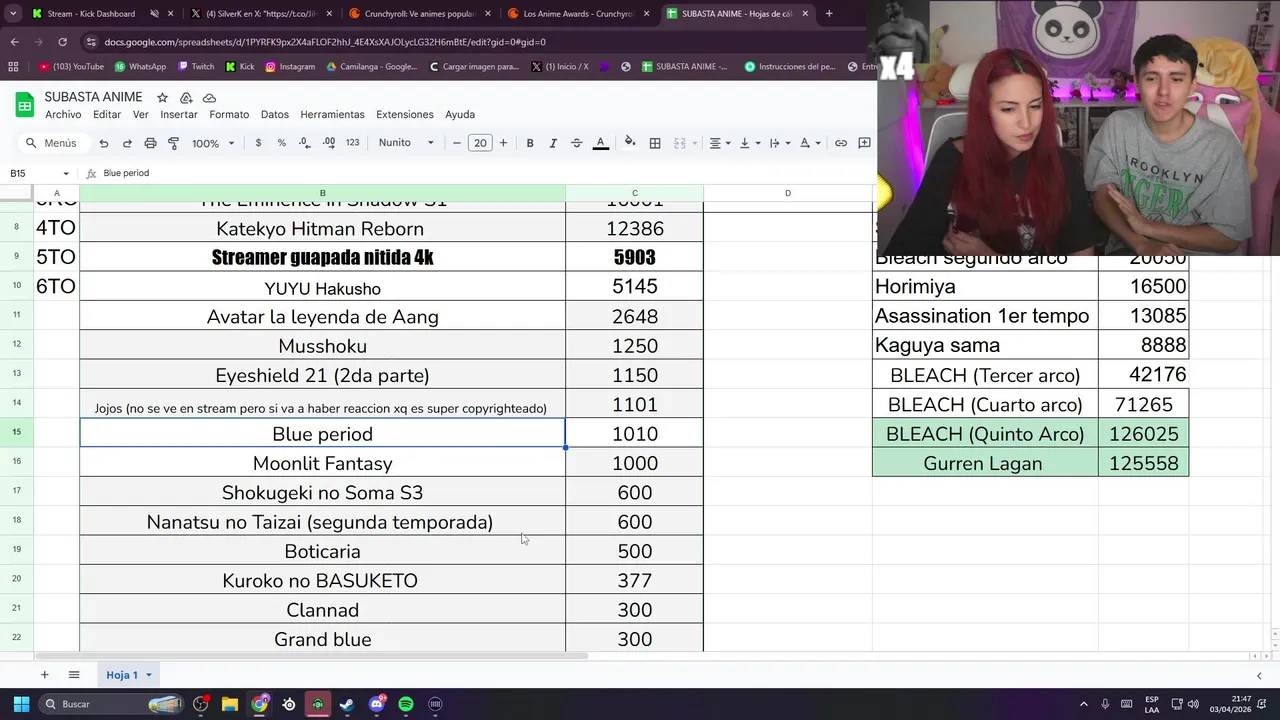Open the 123 more formats menu

352,143
